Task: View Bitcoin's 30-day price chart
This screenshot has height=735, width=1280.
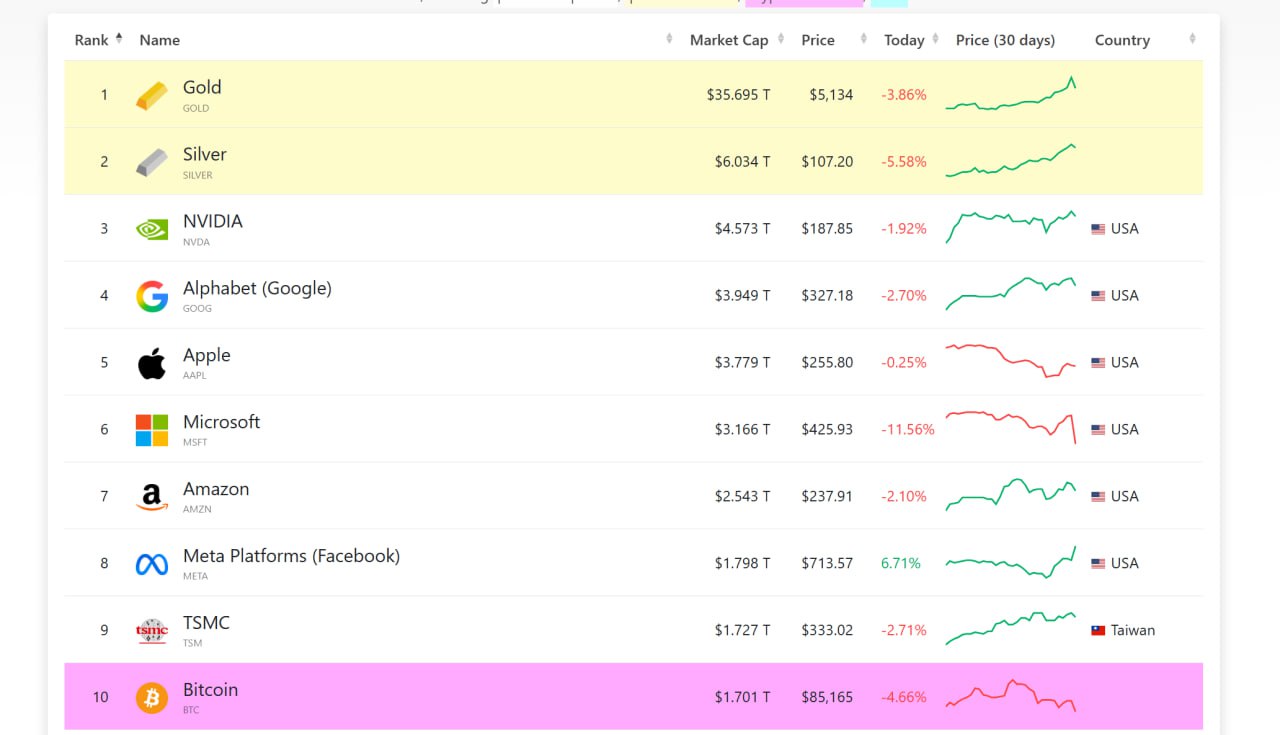Action: click(x=1010, y=695)
